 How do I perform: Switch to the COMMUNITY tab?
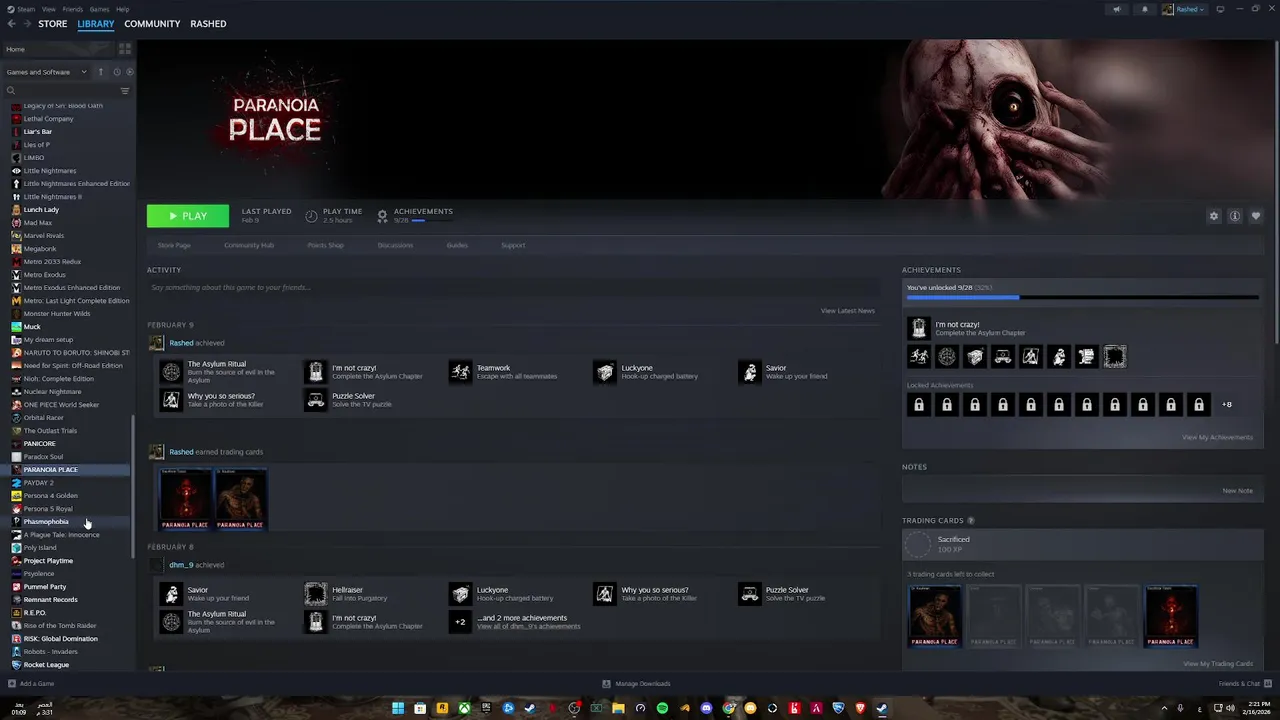coord(152,24)
